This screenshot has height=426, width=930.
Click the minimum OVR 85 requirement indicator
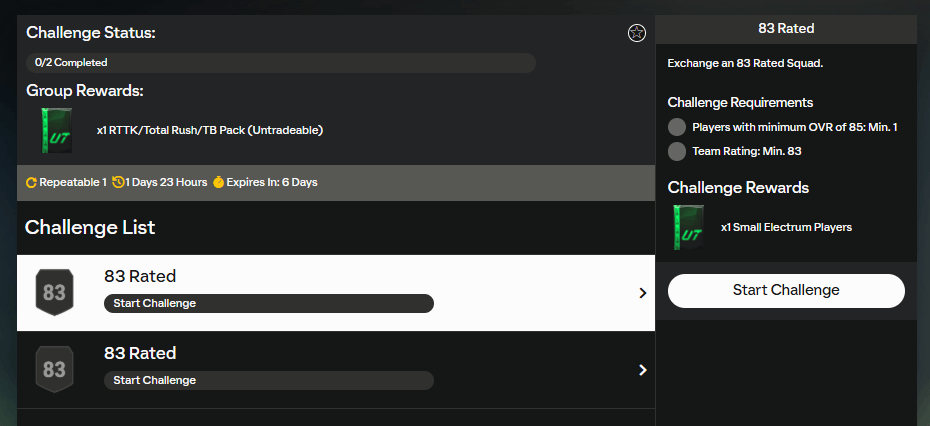coord(677,127)
